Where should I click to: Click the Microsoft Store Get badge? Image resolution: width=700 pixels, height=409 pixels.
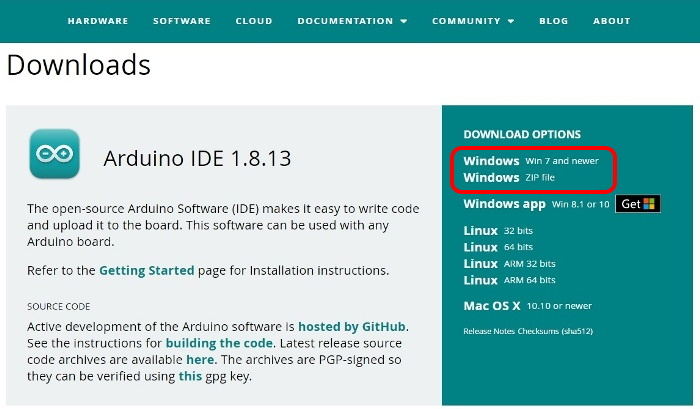coord(638,204)
